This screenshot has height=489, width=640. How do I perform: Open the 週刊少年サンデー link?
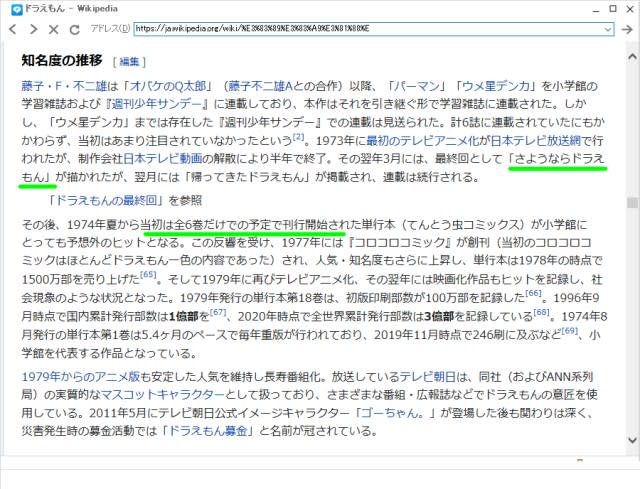pos(157,104)
